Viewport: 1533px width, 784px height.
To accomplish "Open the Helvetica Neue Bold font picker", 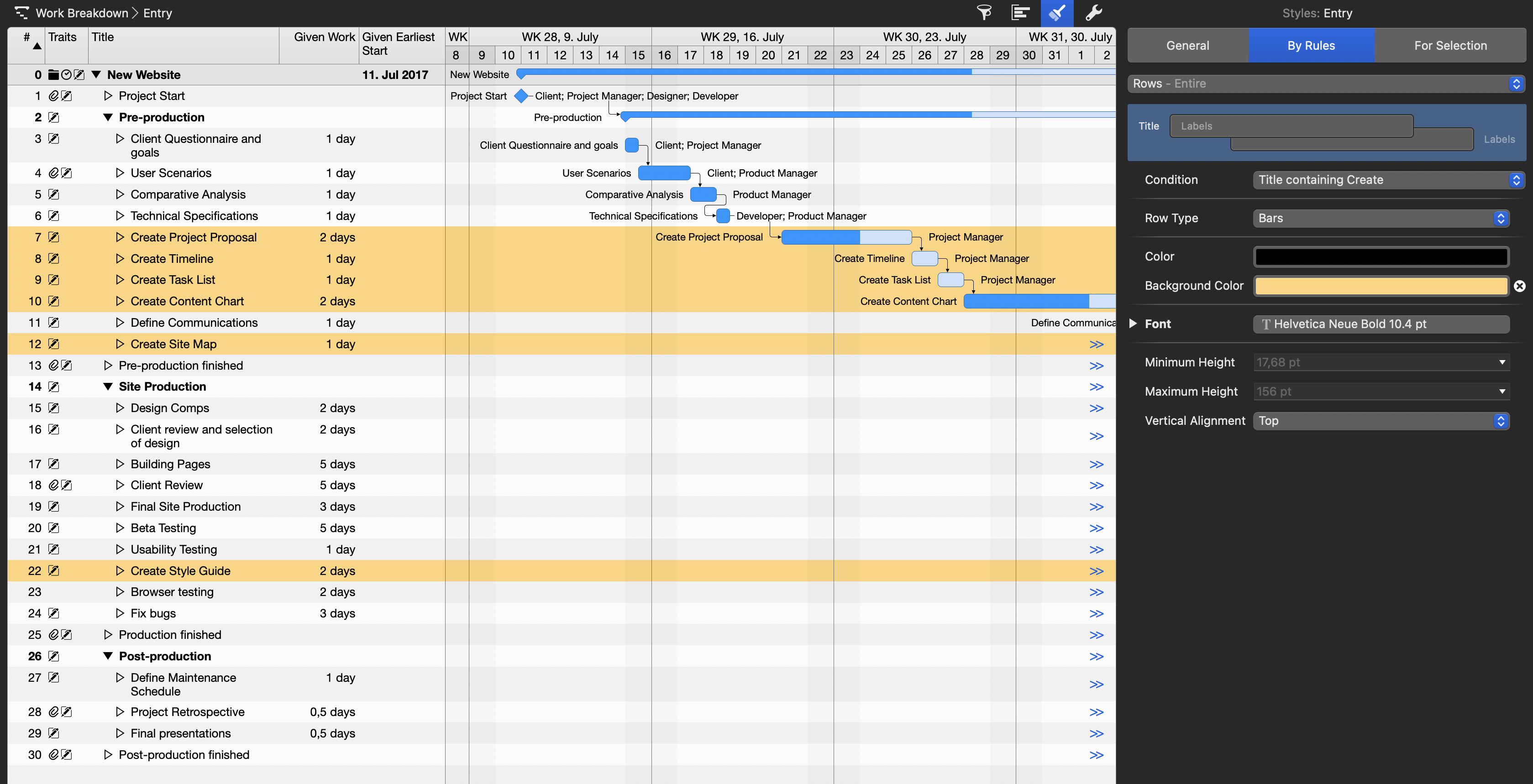I will (1381, 324).
